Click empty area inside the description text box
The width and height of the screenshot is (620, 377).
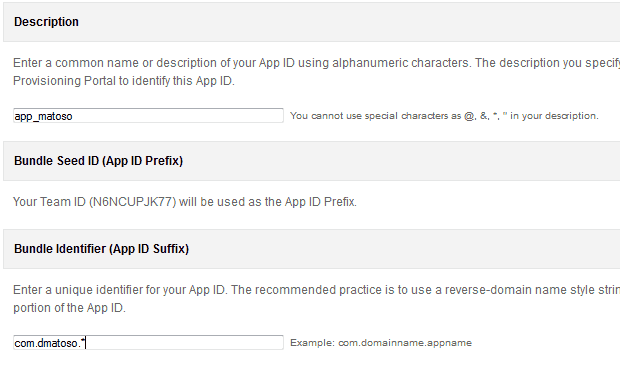(178, 116)
